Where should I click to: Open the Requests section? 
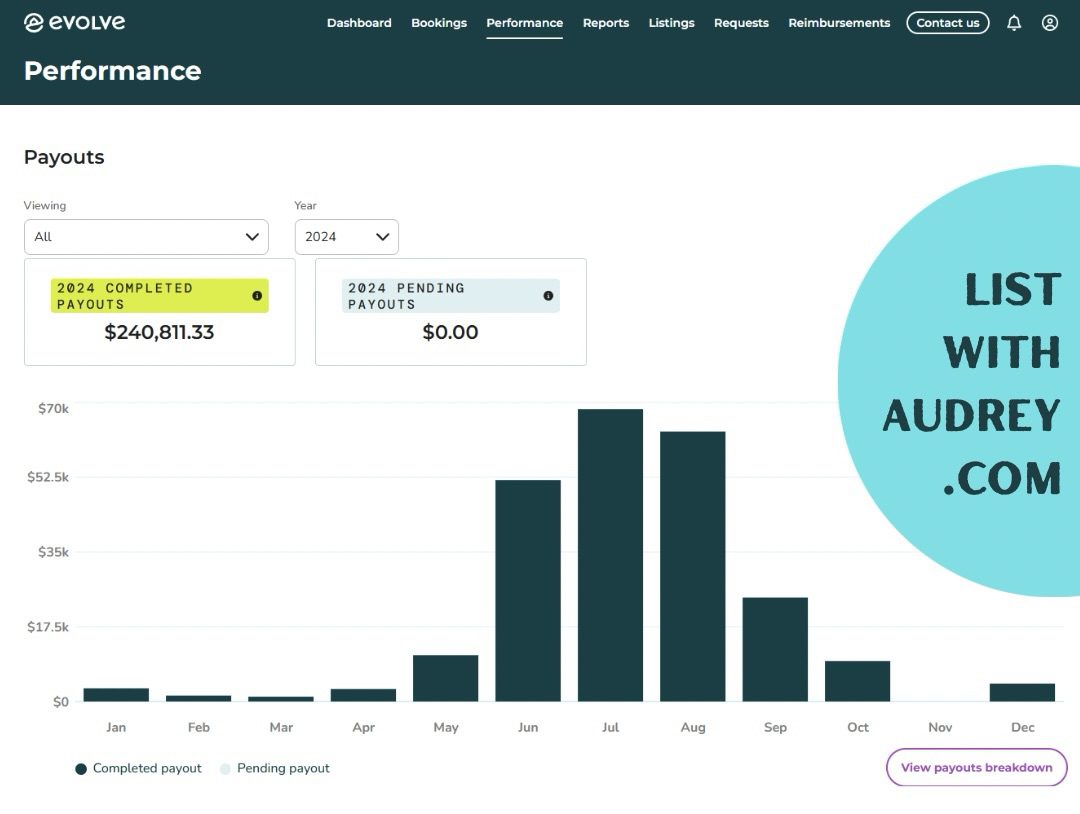click(741, 23)
